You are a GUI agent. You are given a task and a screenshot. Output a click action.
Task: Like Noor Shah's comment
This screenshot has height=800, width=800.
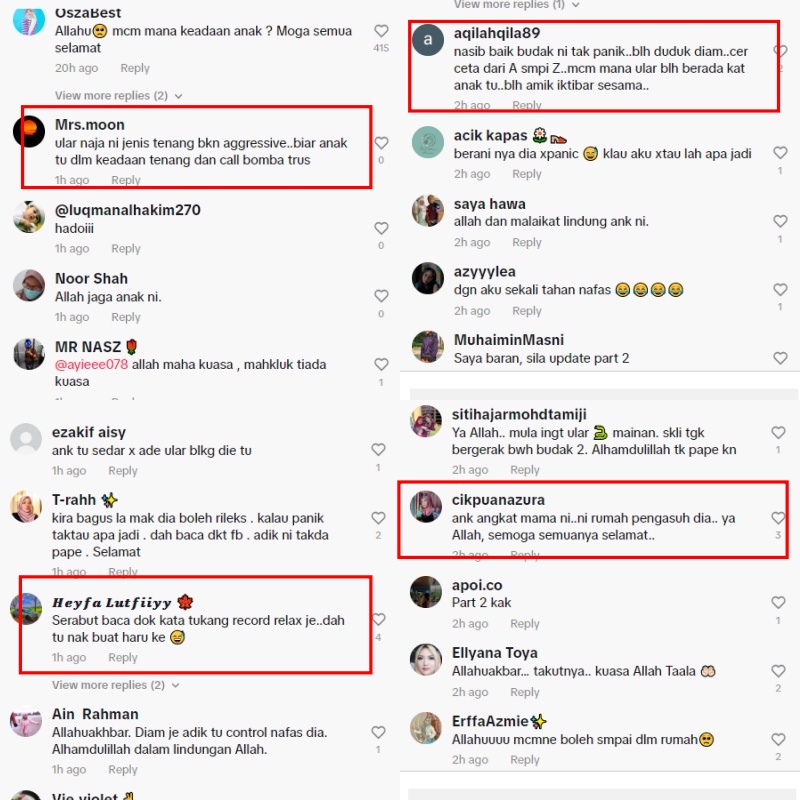(x=381, y=296)
